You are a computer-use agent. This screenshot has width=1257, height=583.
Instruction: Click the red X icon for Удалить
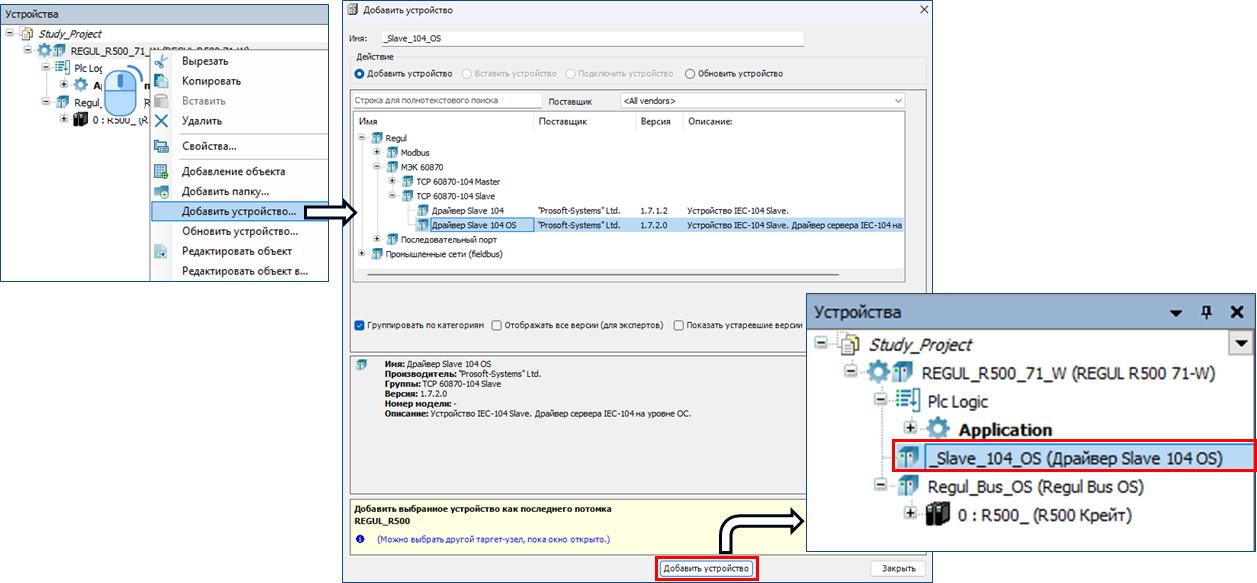[161, 121]
